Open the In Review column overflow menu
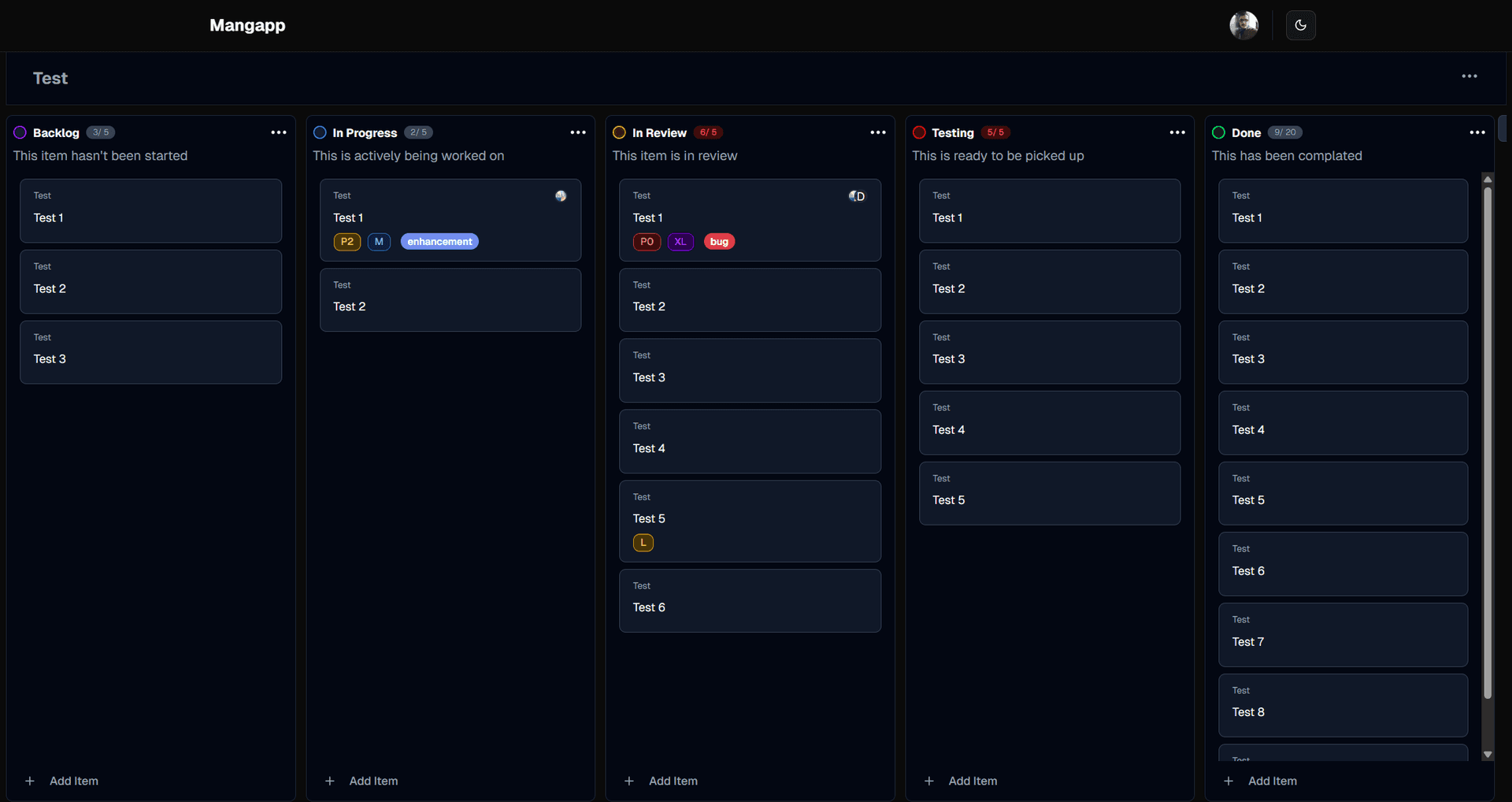The image size is (1512, 802). tap(878, 132)
